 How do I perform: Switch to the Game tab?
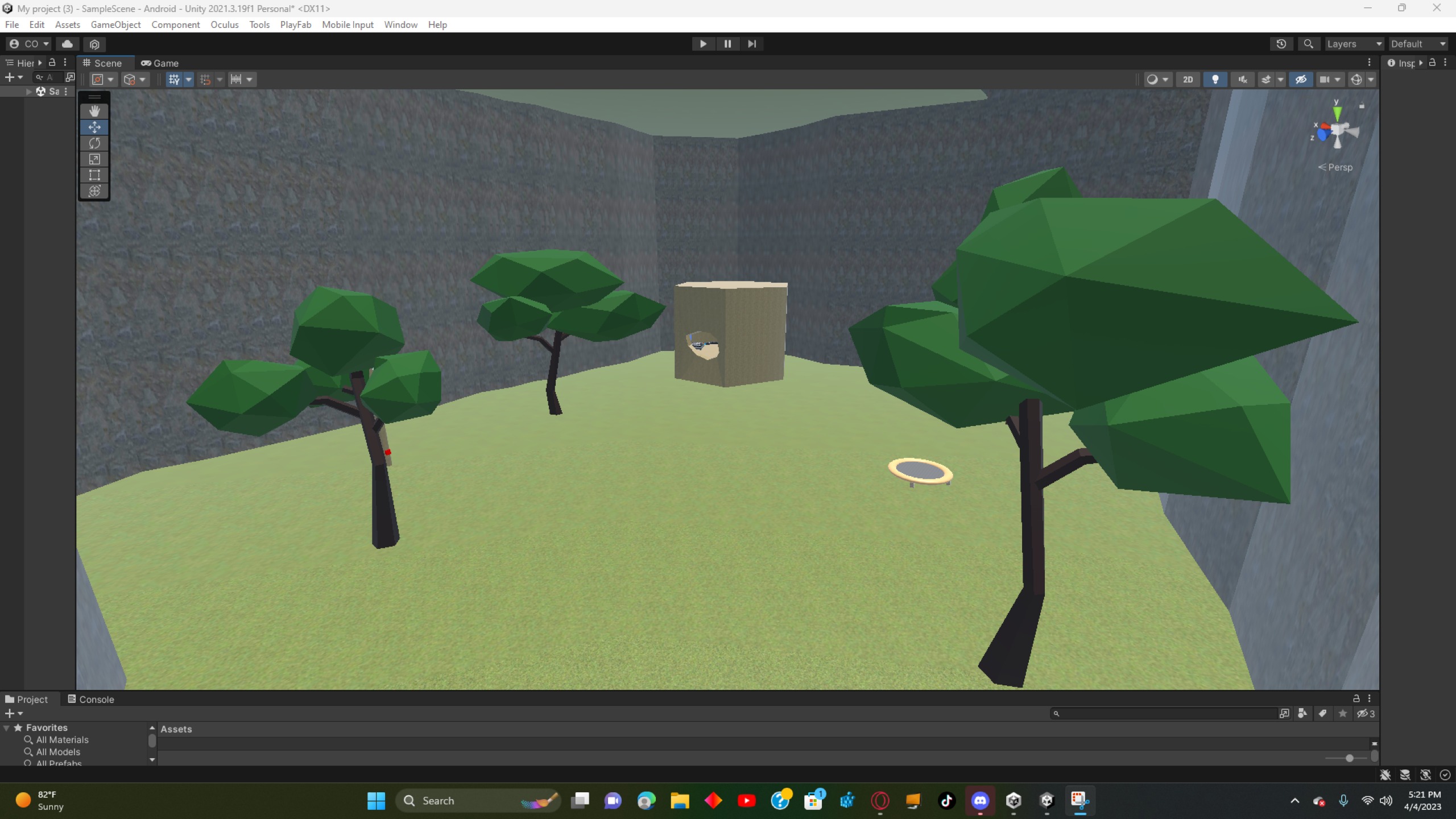[160, 63]
